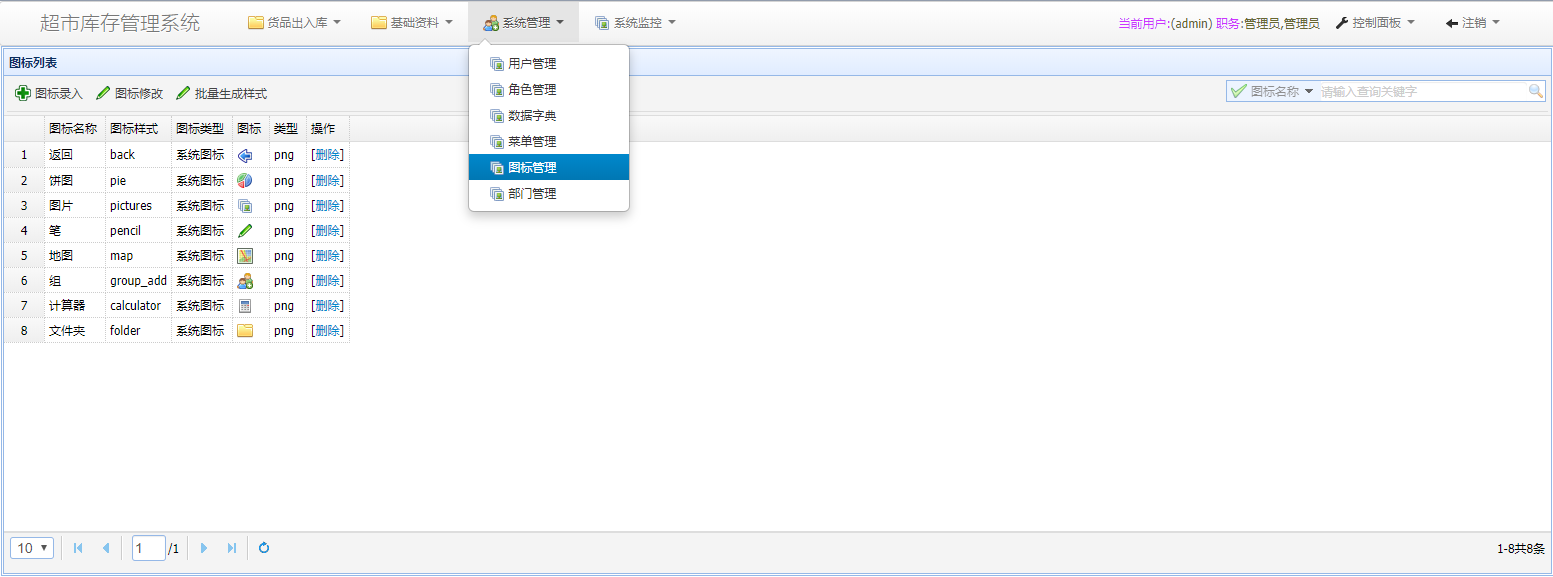The image size is (1553, 577).
Task: Click the users icon beside 系统管理
Action: [491, 22]
